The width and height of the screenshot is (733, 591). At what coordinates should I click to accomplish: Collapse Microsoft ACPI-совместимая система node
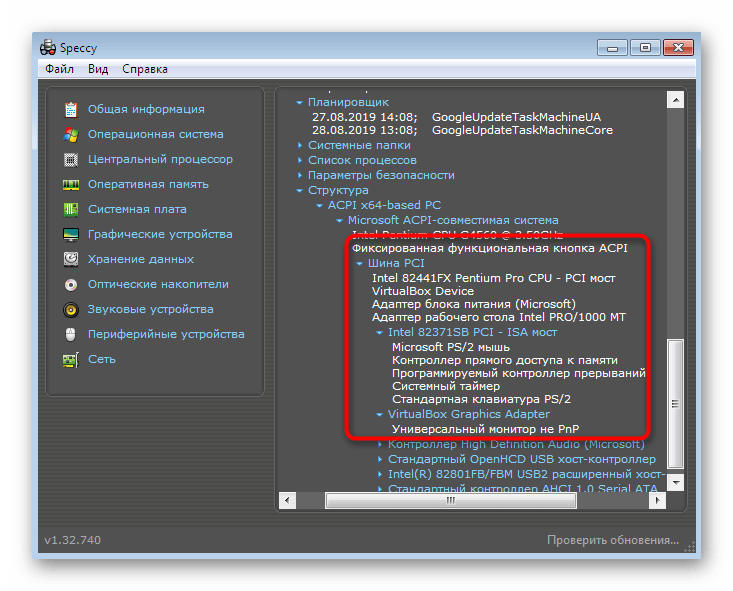pos(339,220)
